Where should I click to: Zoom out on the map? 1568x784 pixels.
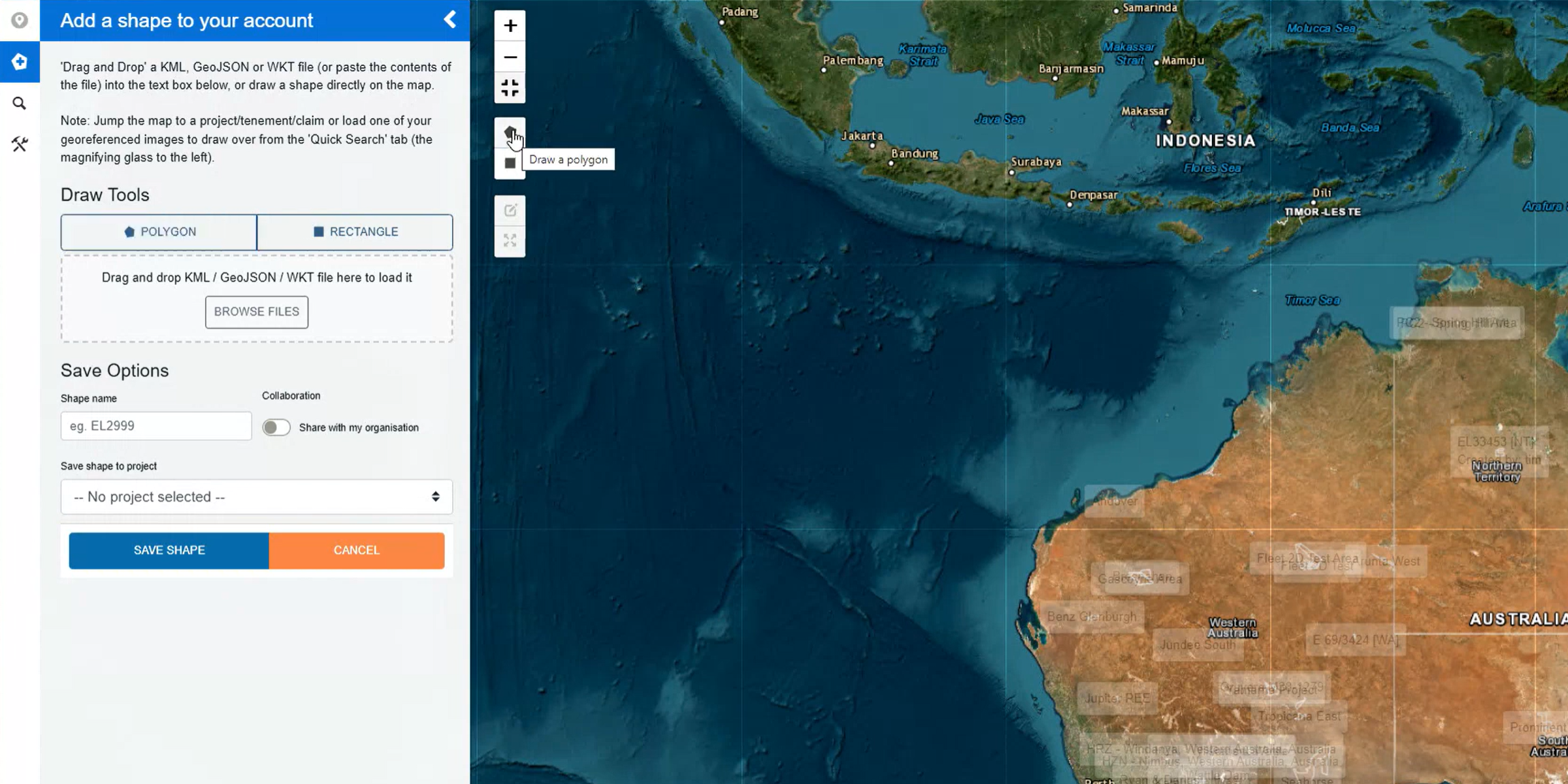click(x=510, y=57)
